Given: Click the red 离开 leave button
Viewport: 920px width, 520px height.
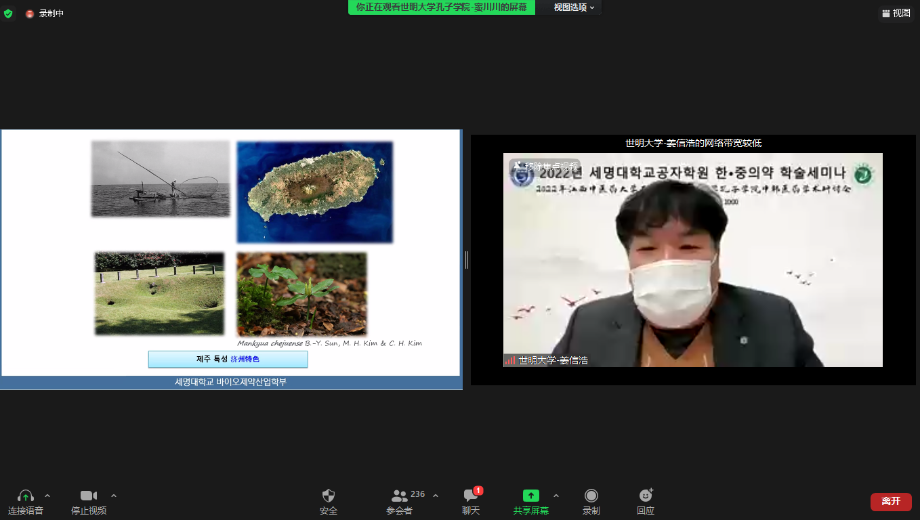Looking at the screenshot, I should click(x=890, y=501).
